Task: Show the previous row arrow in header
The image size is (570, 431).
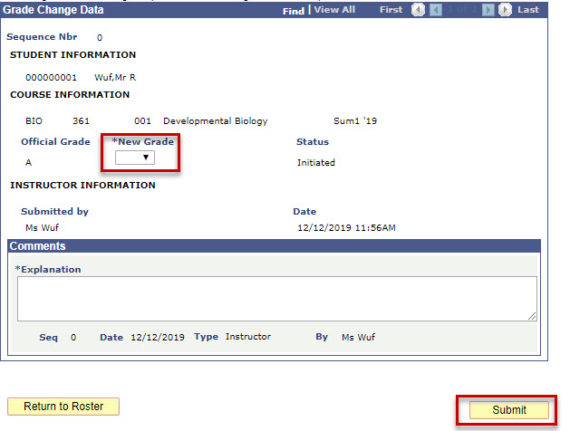Action: (435, 10)
